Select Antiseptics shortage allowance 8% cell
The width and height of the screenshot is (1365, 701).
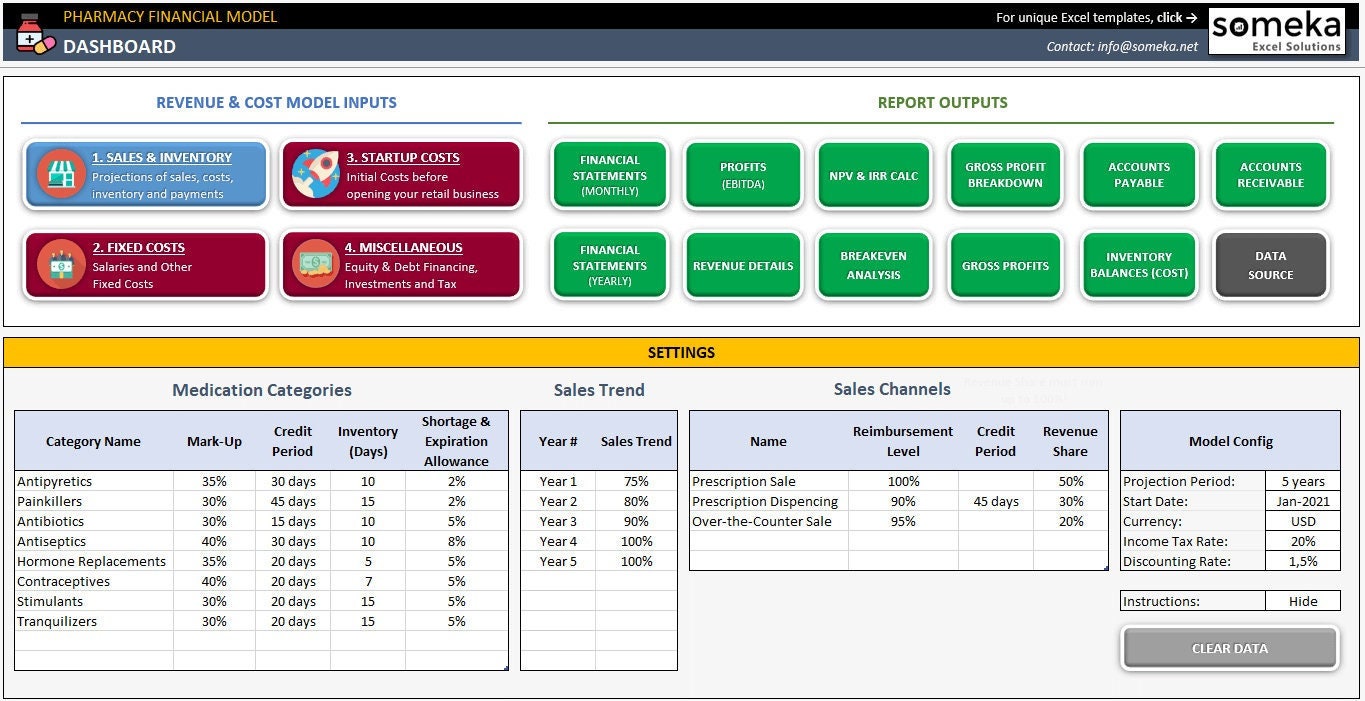click(457, 541)
